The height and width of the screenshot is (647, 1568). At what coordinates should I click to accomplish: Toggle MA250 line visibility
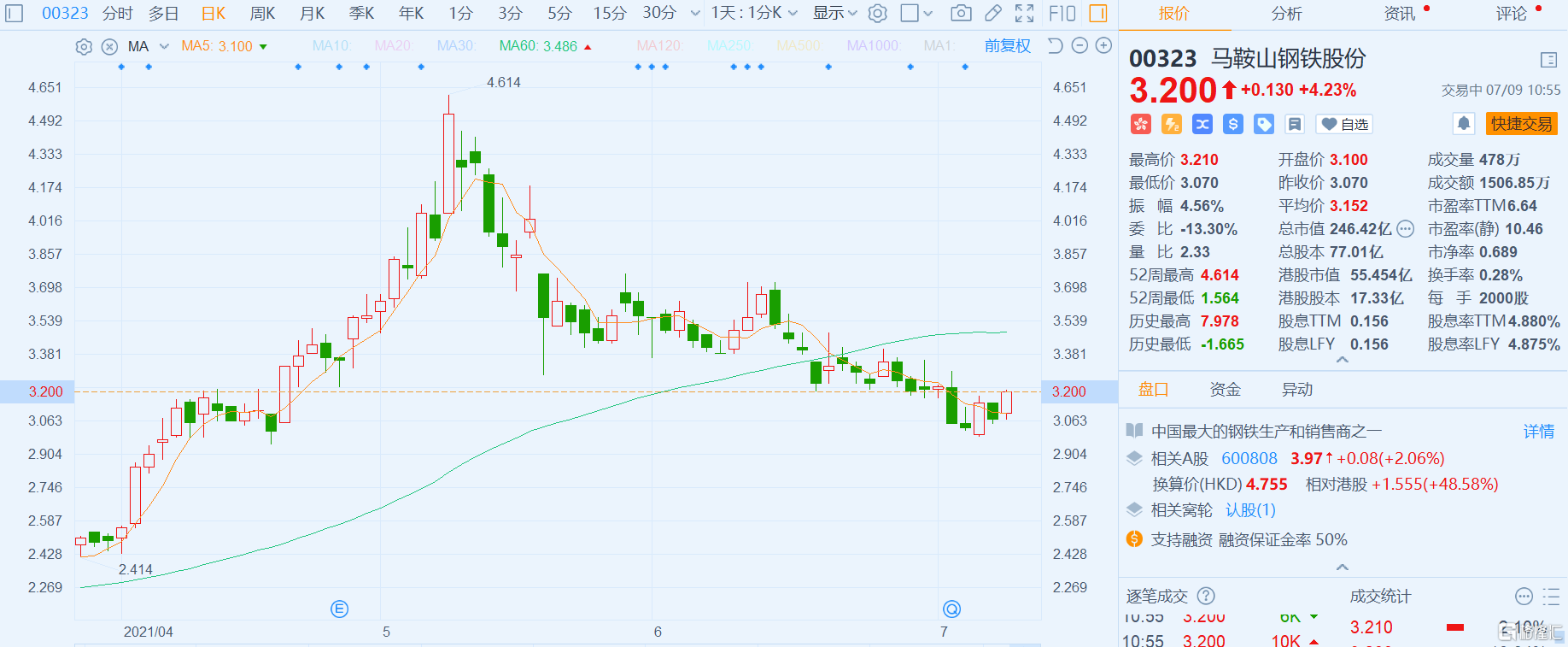(728, 45)
